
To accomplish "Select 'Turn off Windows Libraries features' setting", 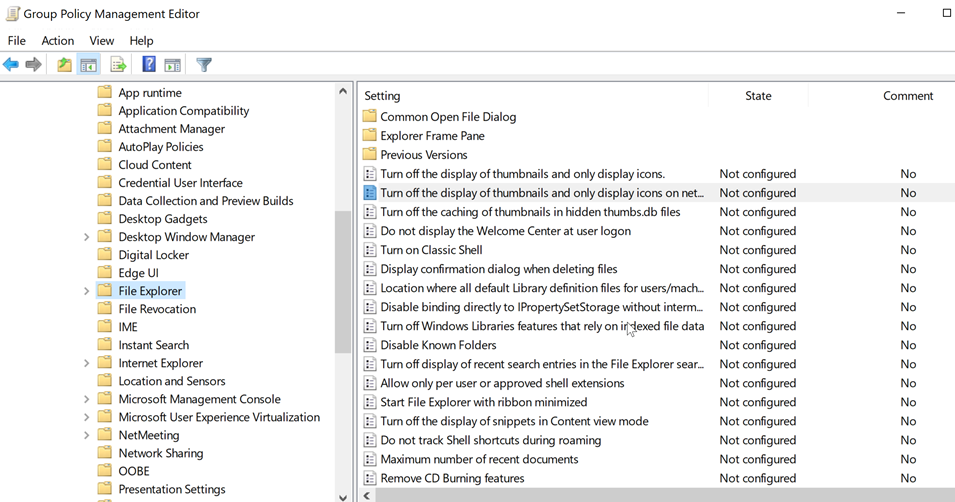I will point(542,326).
